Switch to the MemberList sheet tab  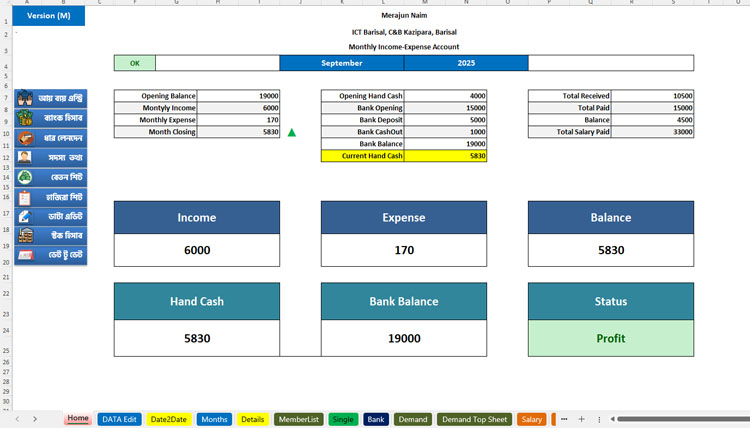tap(298, 419)
